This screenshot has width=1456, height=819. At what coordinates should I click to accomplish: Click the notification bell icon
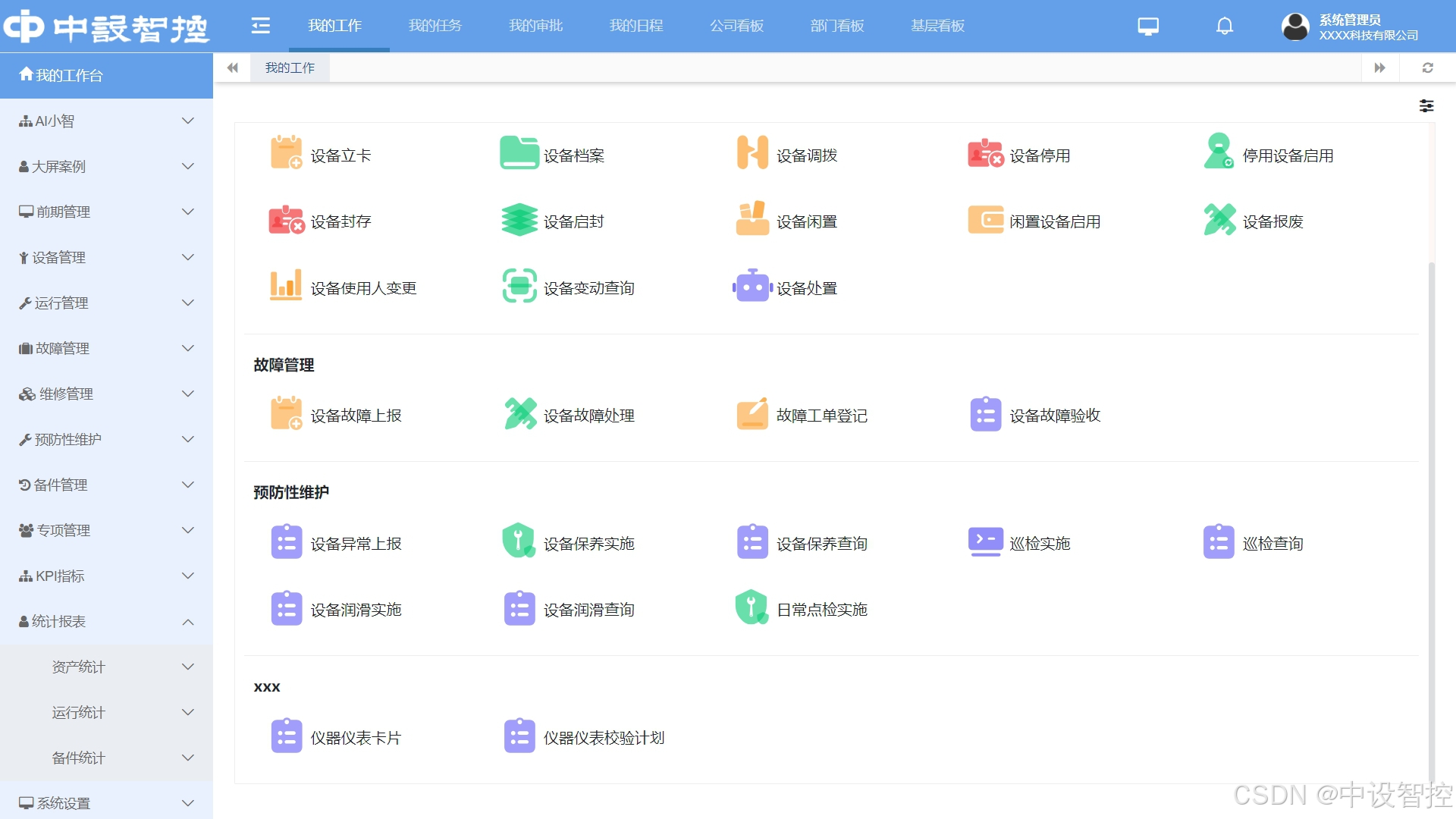click(x=1224, y=27)
